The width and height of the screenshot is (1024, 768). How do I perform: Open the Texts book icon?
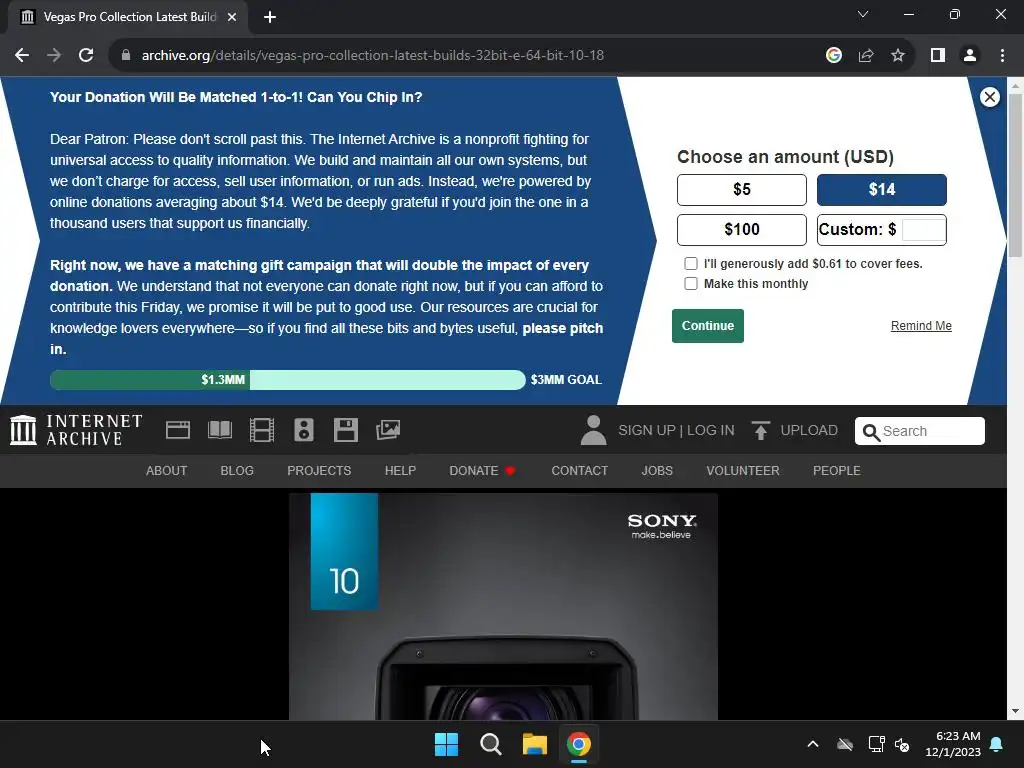pos(219,430)
